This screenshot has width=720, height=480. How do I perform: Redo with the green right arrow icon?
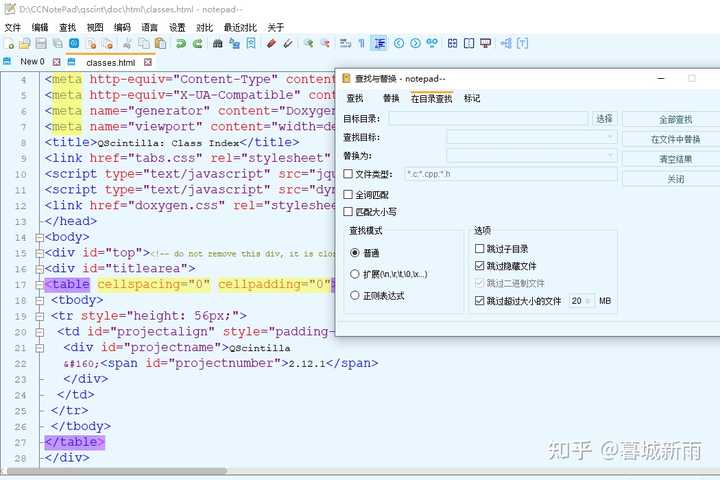[x=197, y=44]
